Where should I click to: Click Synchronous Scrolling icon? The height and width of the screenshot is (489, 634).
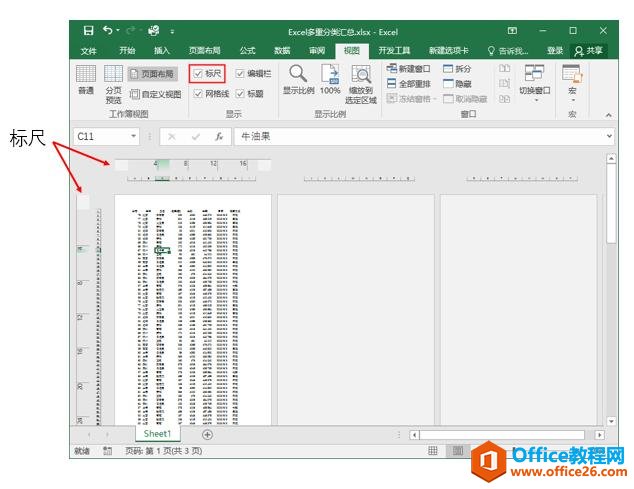click(504, 83)
